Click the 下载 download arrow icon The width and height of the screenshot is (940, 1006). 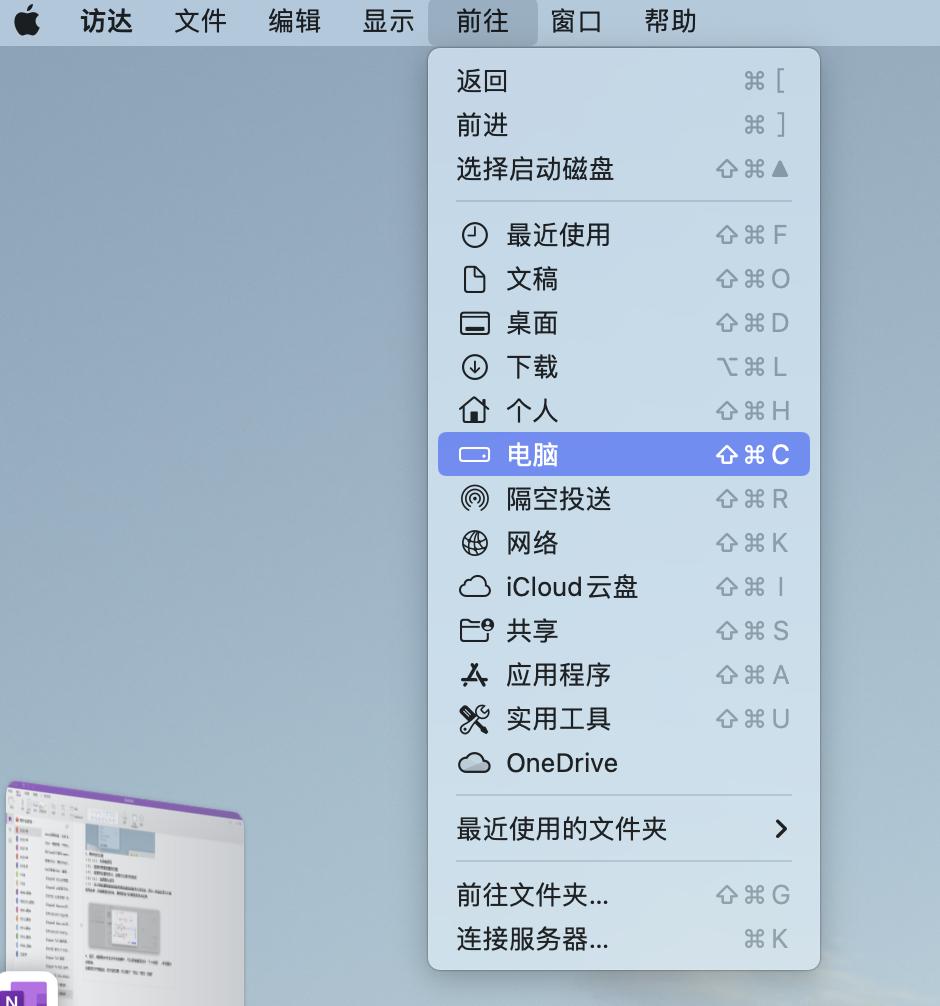(474, 367)
